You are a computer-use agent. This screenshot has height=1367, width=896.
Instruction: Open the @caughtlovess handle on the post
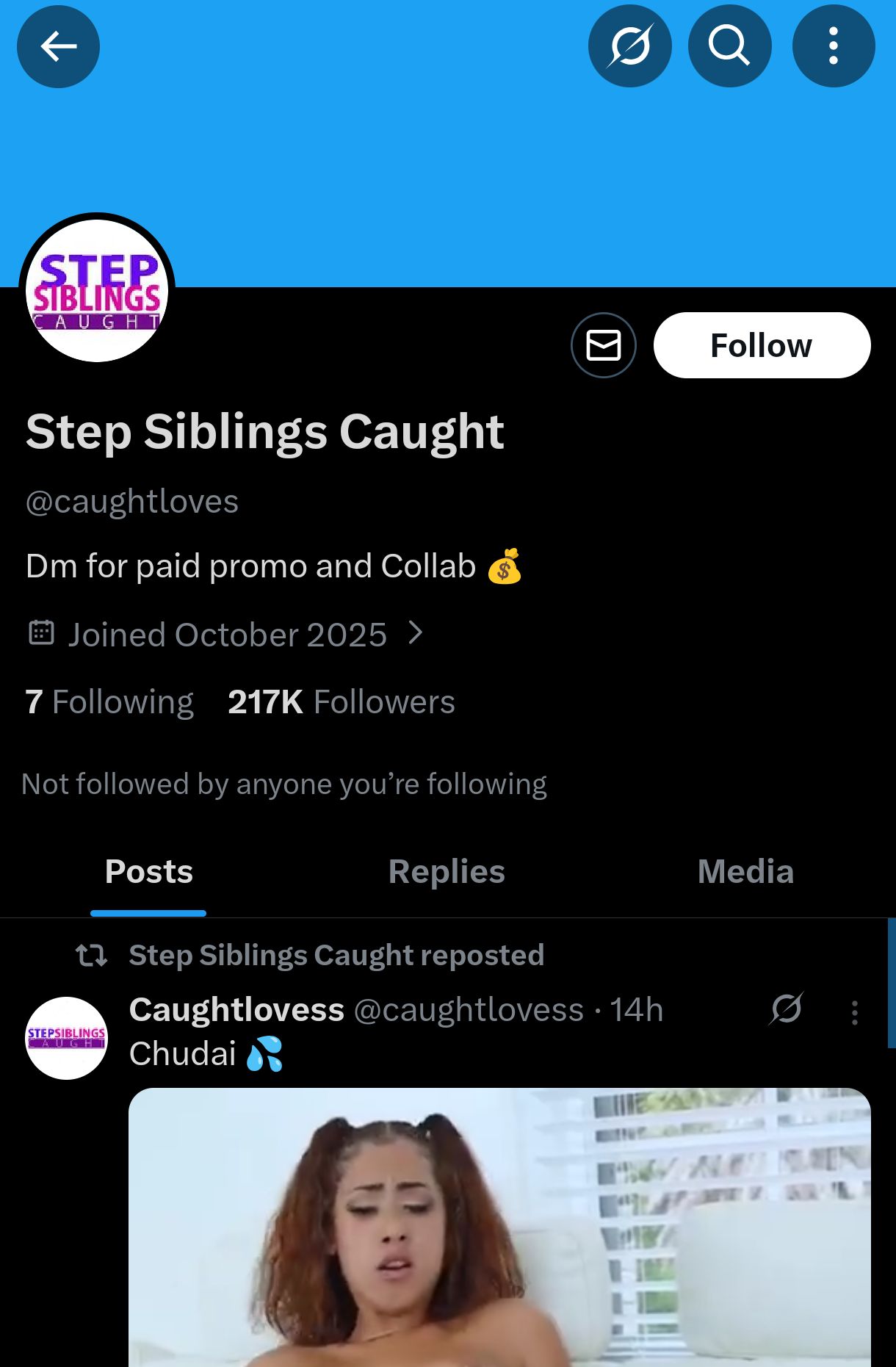pos(469,1010)
